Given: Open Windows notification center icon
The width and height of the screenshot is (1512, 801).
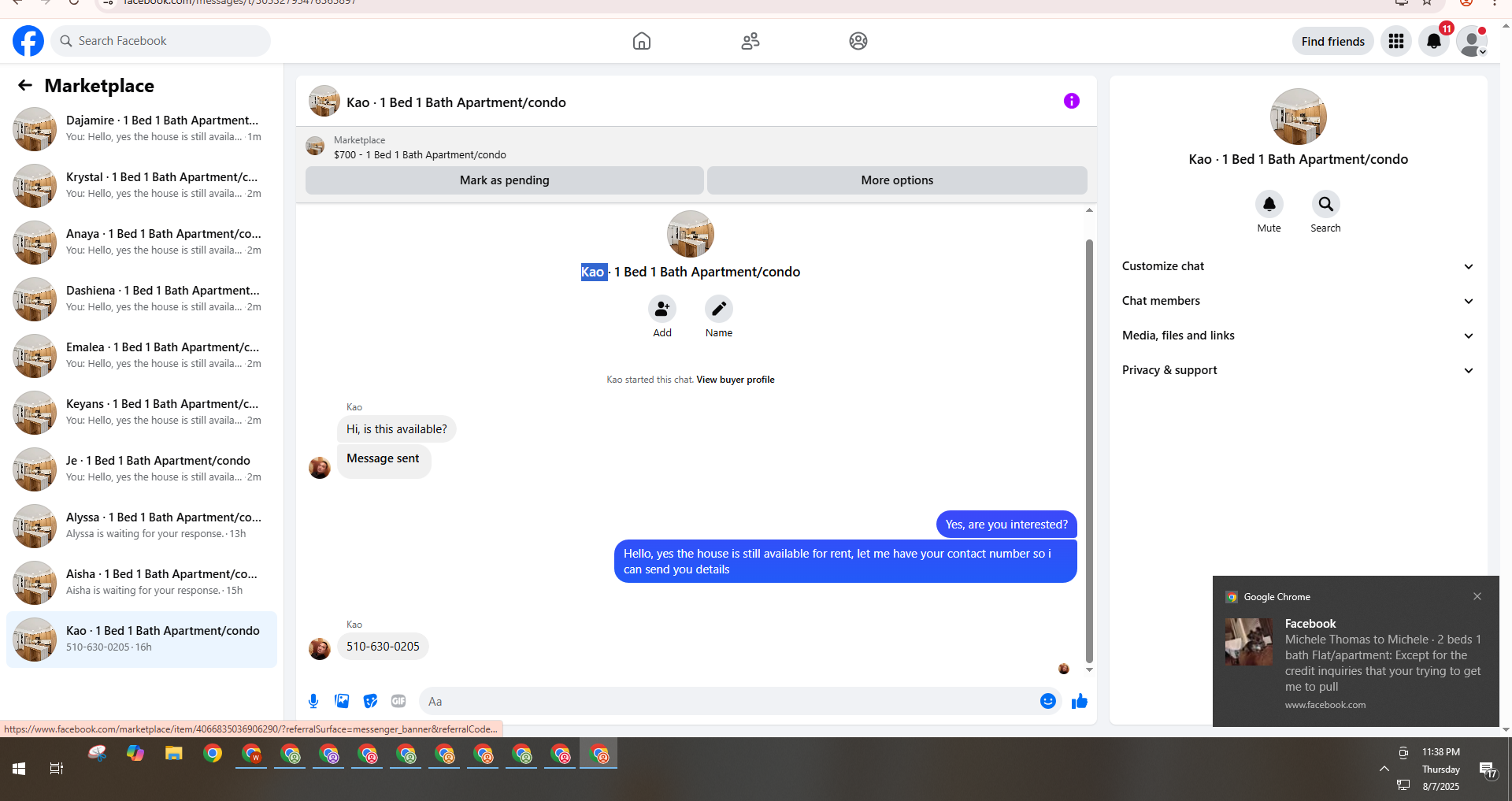Looking at the screenshot, I should 1488,770.
